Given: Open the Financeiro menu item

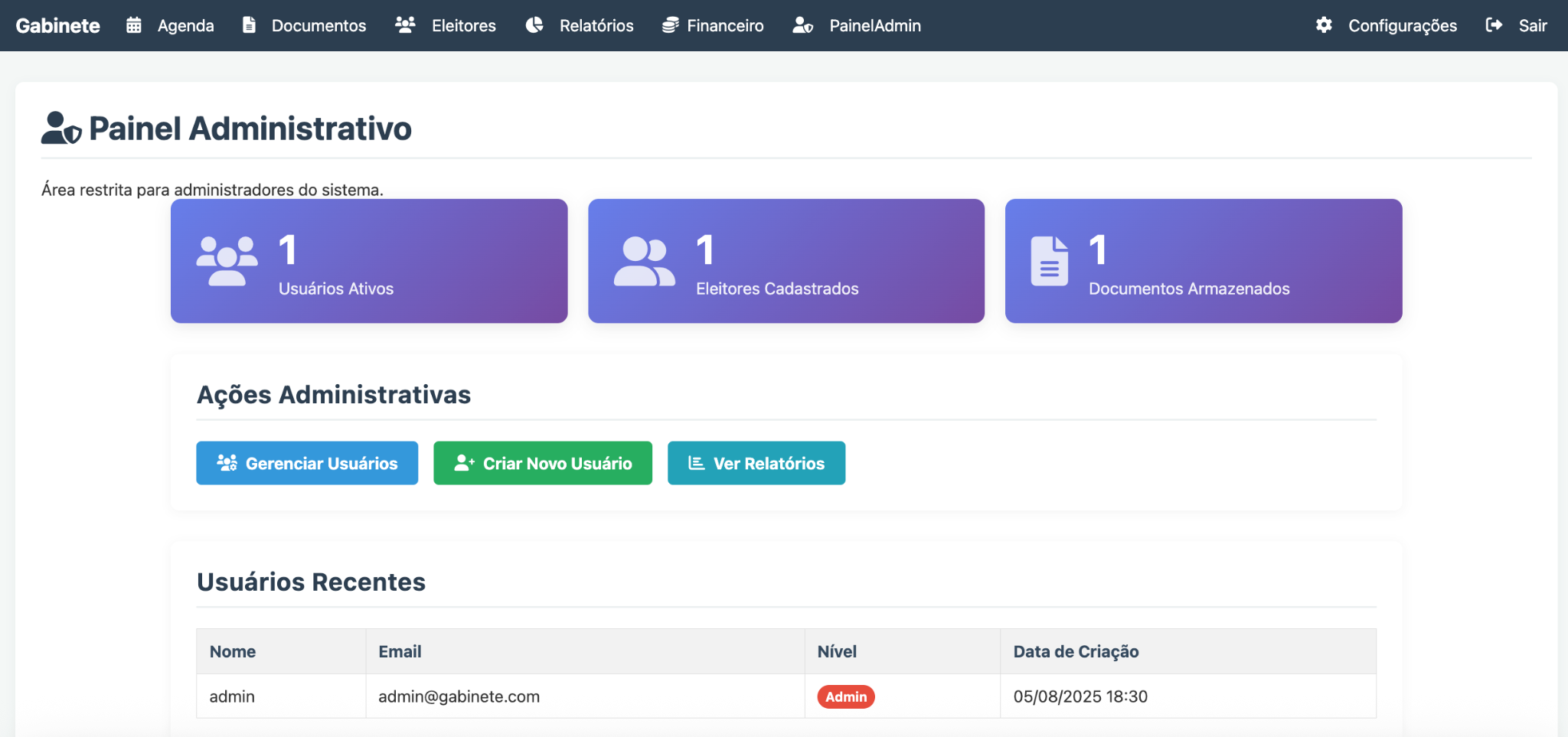Looking at the screenshot, I should [724, 26].
